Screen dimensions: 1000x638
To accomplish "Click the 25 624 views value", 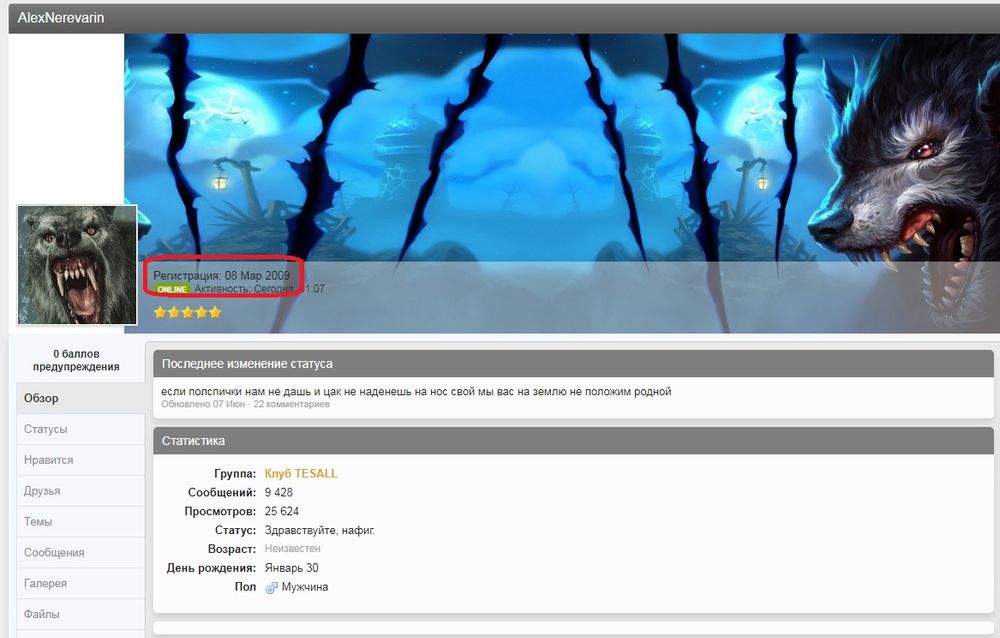I will tap(282, 511).
